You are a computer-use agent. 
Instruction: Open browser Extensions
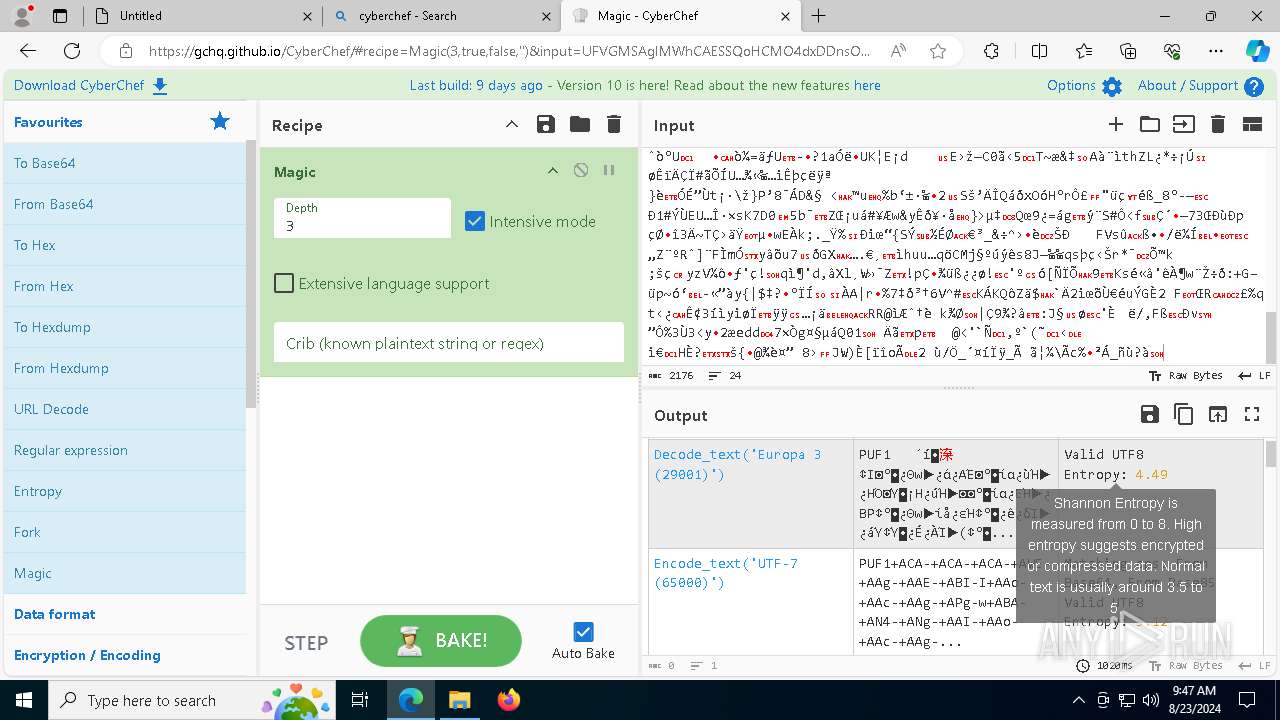click(x=991, y=51)
